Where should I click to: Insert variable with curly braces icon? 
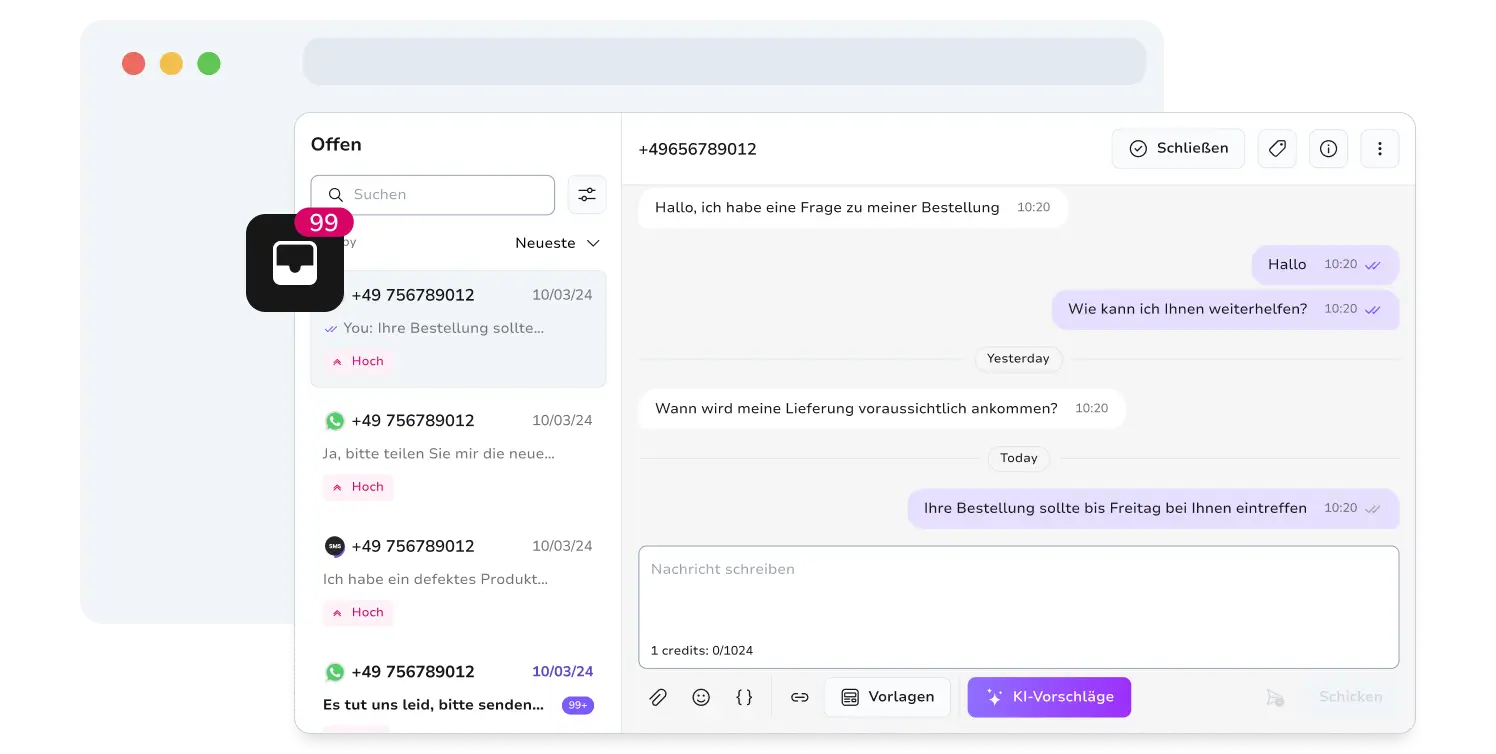744,697
